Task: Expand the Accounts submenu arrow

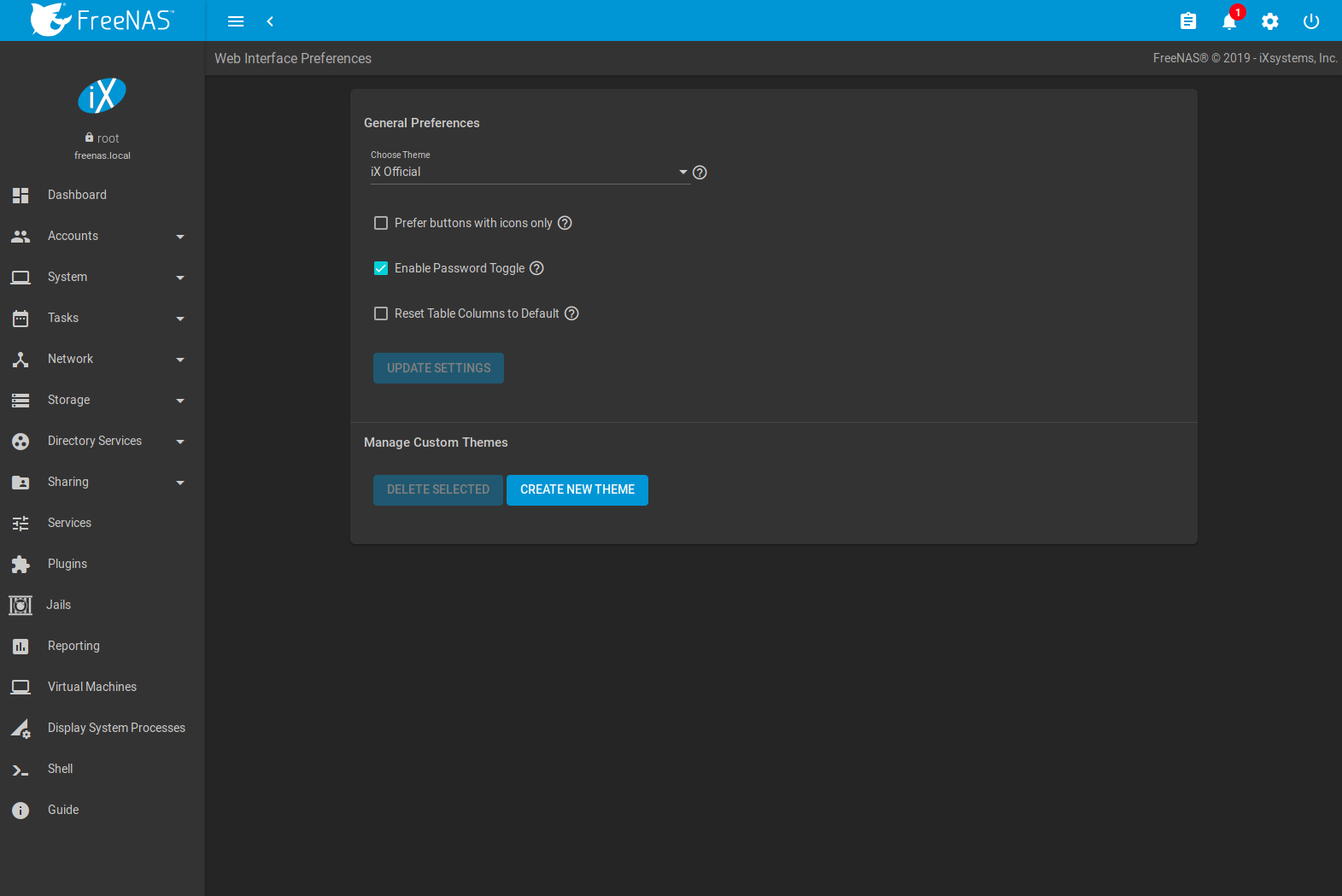Action: pyautogui.click(x=180, y=237)
